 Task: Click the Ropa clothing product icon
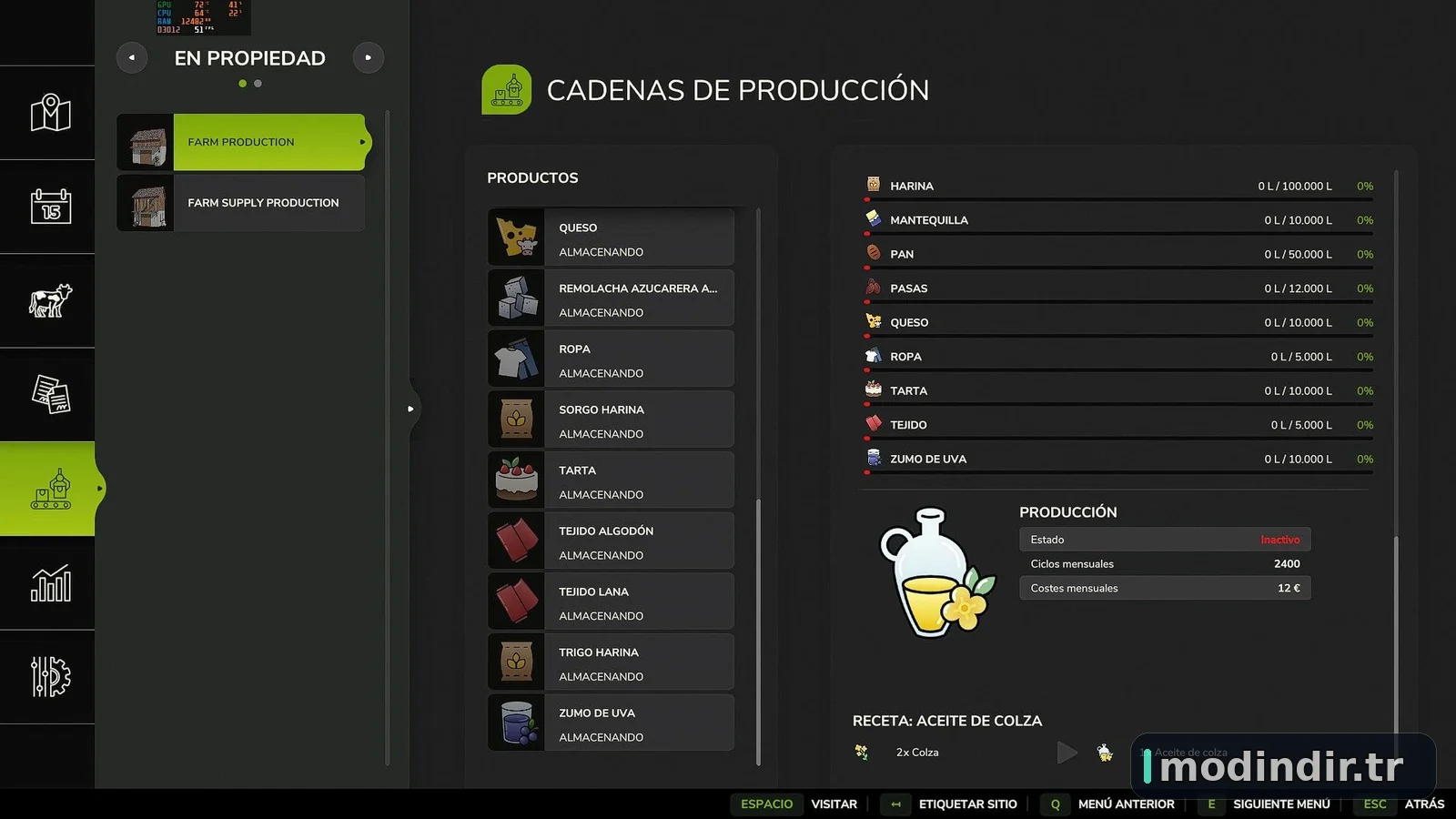(516, 359)
